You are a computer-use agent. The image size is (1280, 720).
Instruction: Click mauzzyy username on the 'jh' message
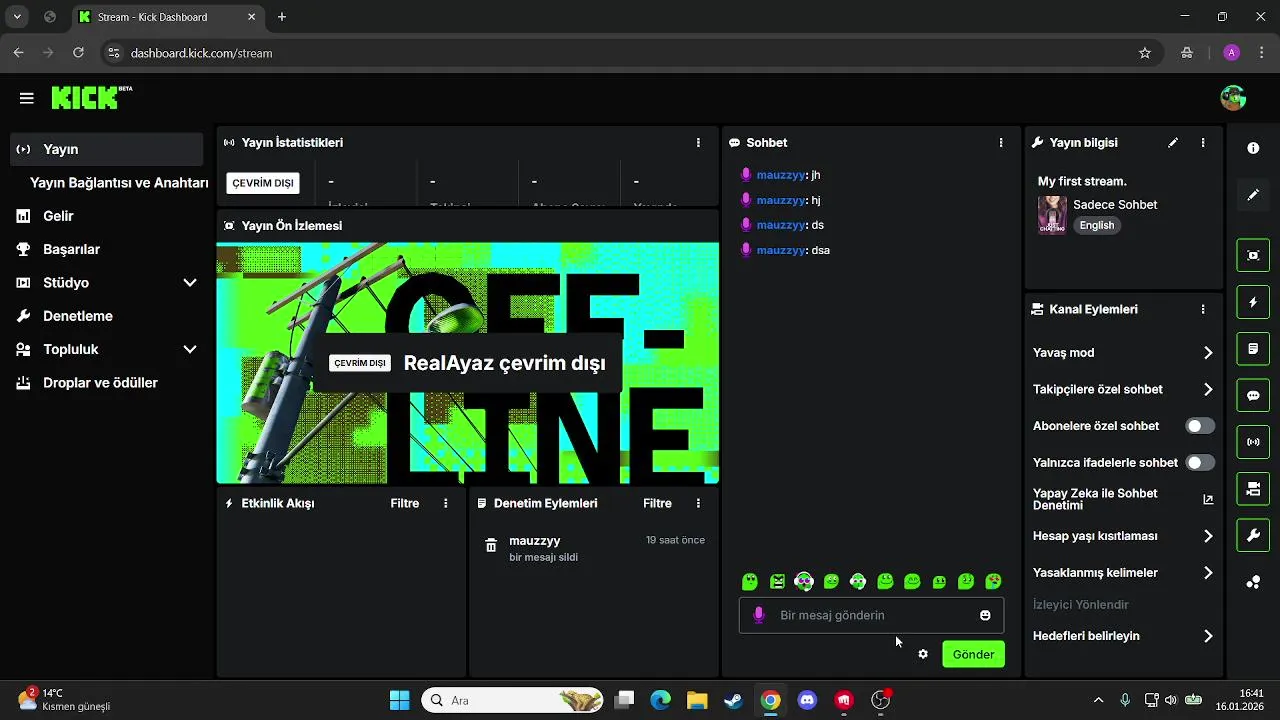780,175
